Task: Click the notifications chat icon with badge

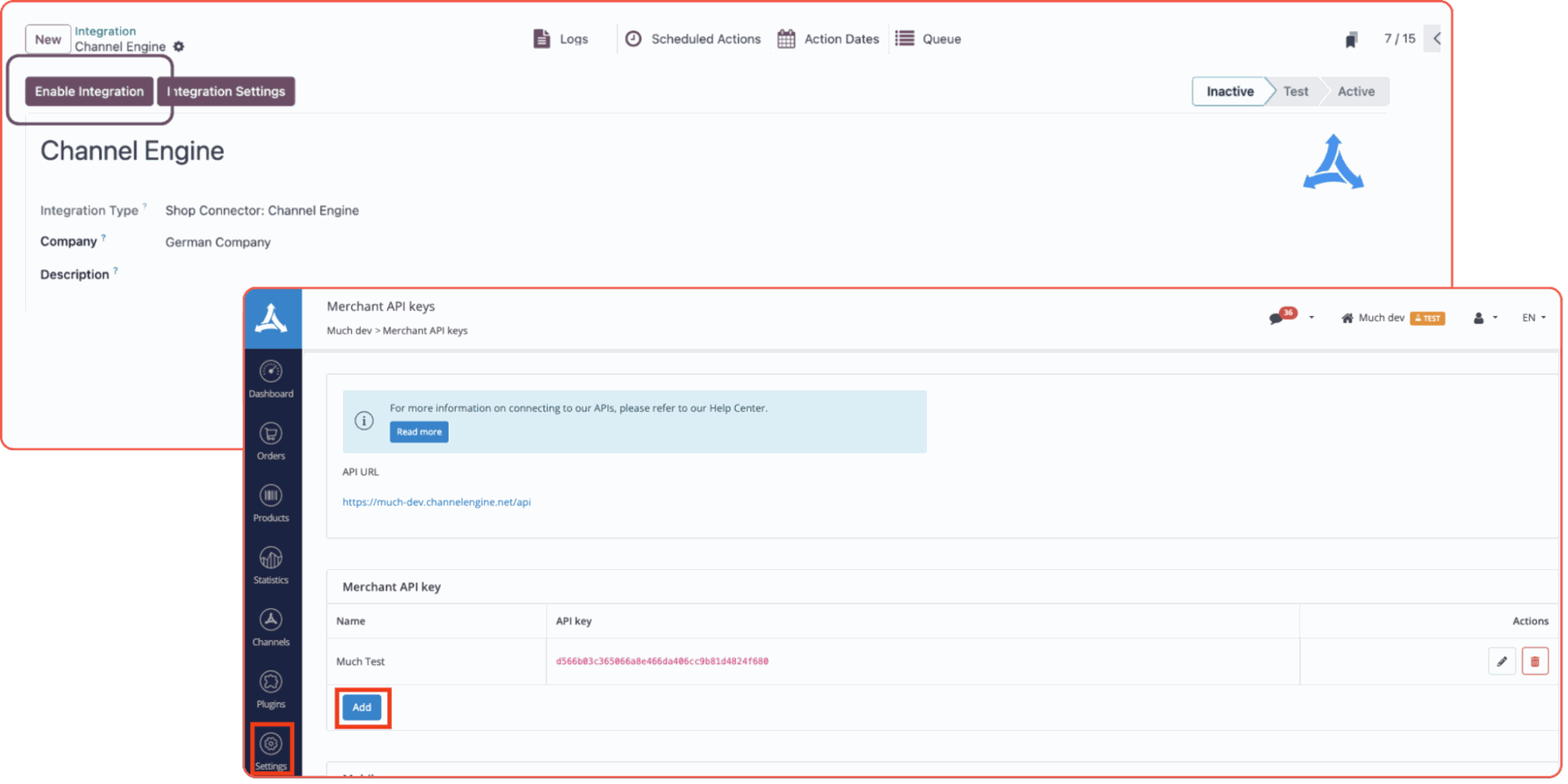Action: (x=1281, y=316)
